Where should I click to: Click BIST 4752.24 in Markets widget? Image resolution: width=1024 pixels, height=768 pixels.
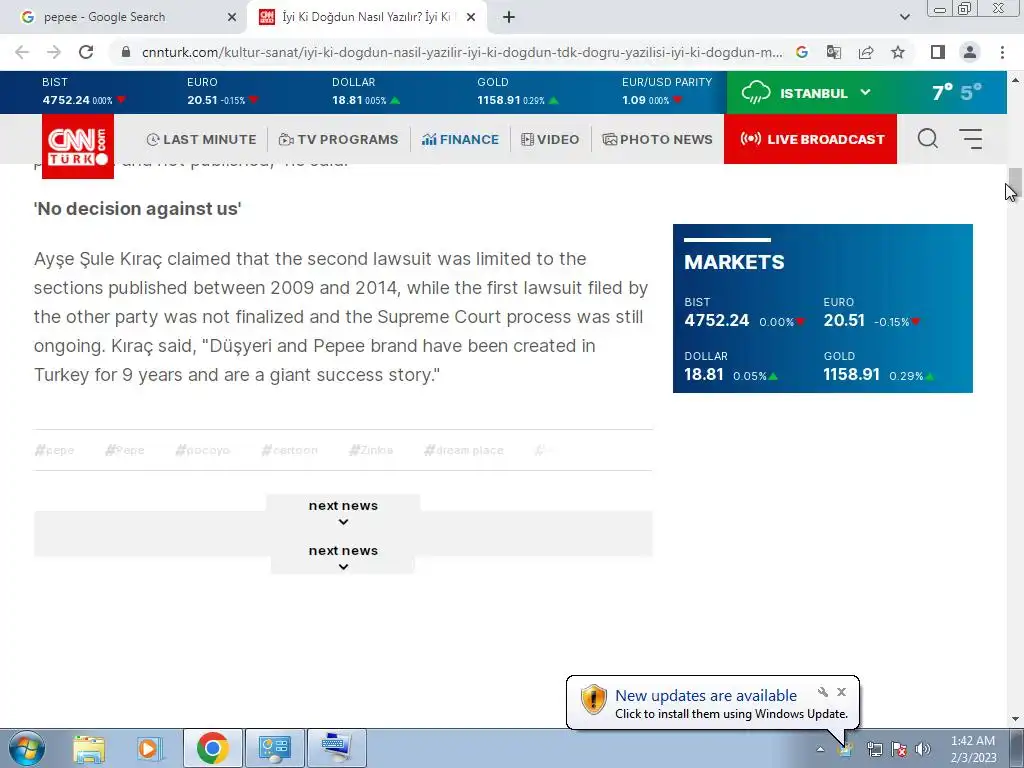(744, 312)
